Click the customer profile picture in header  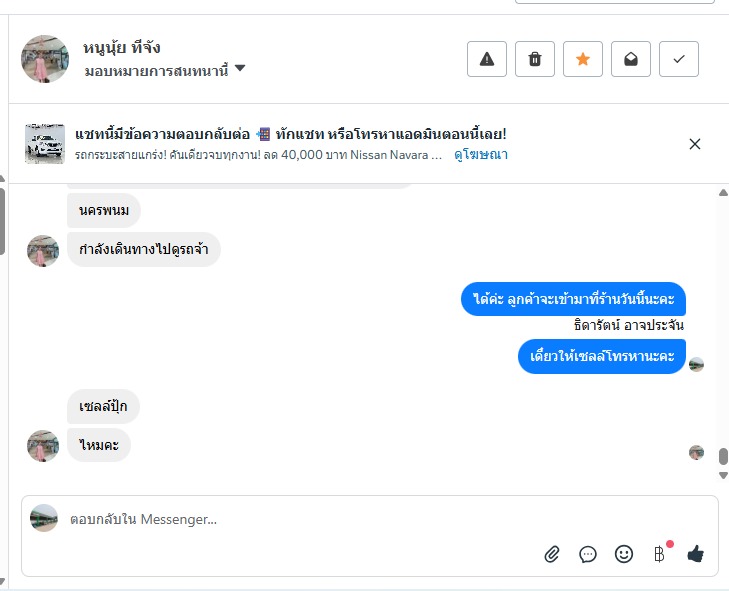[x=45, y=59]
